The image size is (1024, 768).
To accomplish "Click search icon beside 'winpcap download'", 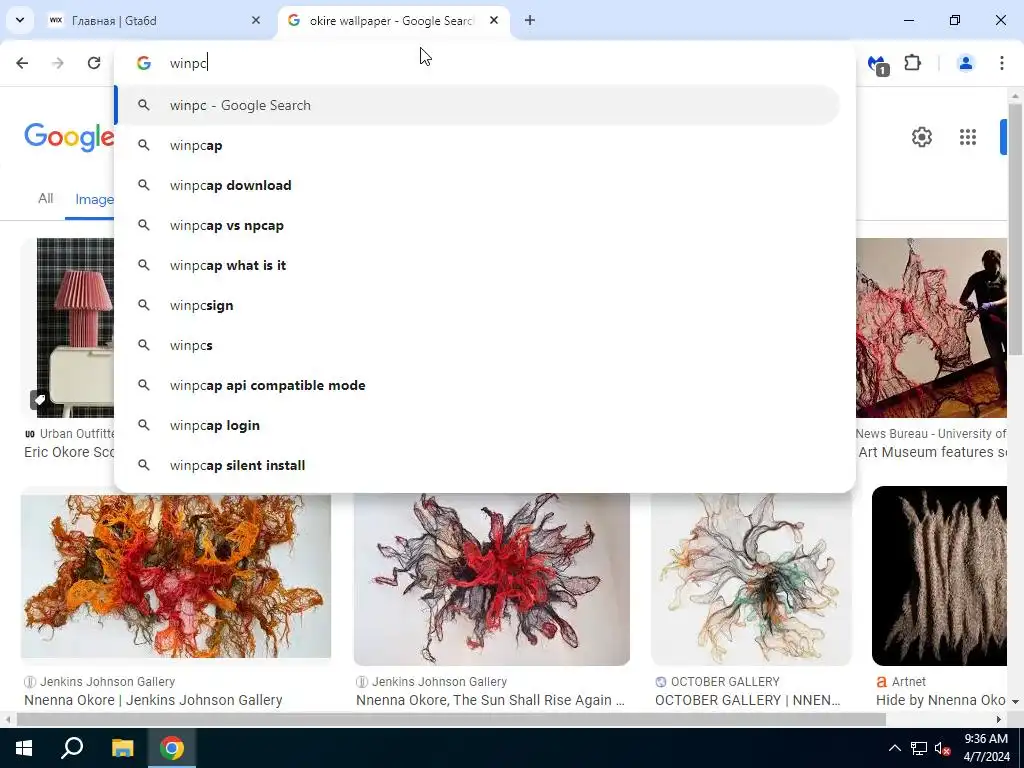I will click(144, 185).
